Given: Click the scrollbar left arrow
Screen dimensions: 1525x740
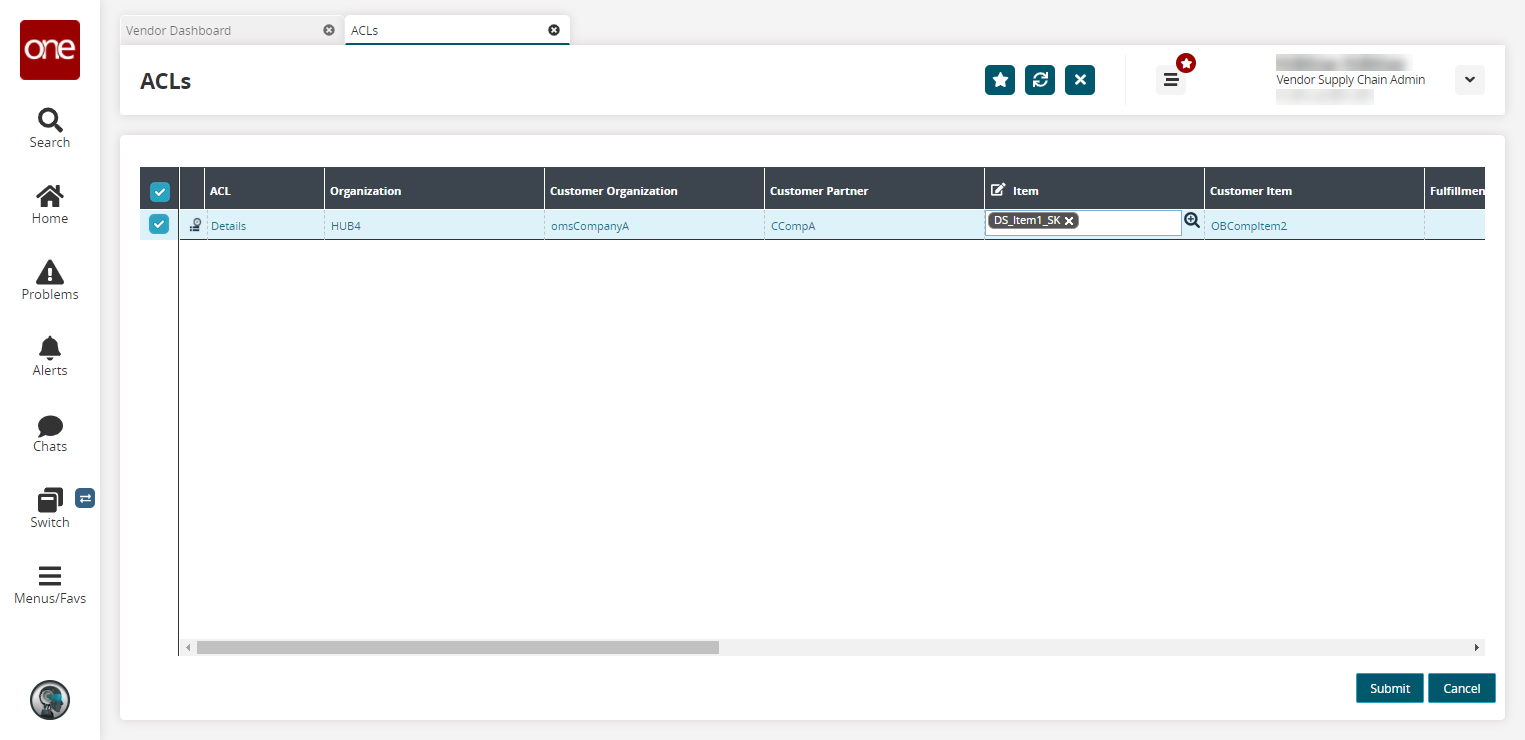Looking at the screenshot, I should coord(188,648).
